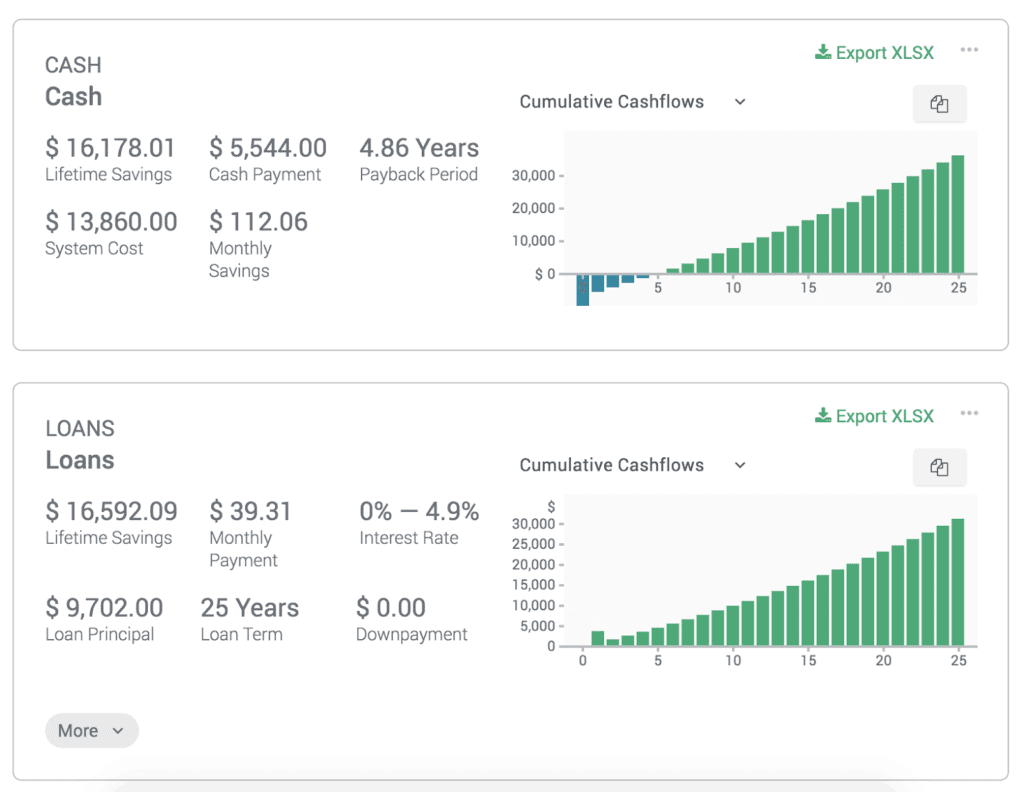Click the 0% — 4.9% interest rate value

pos(419,512)
